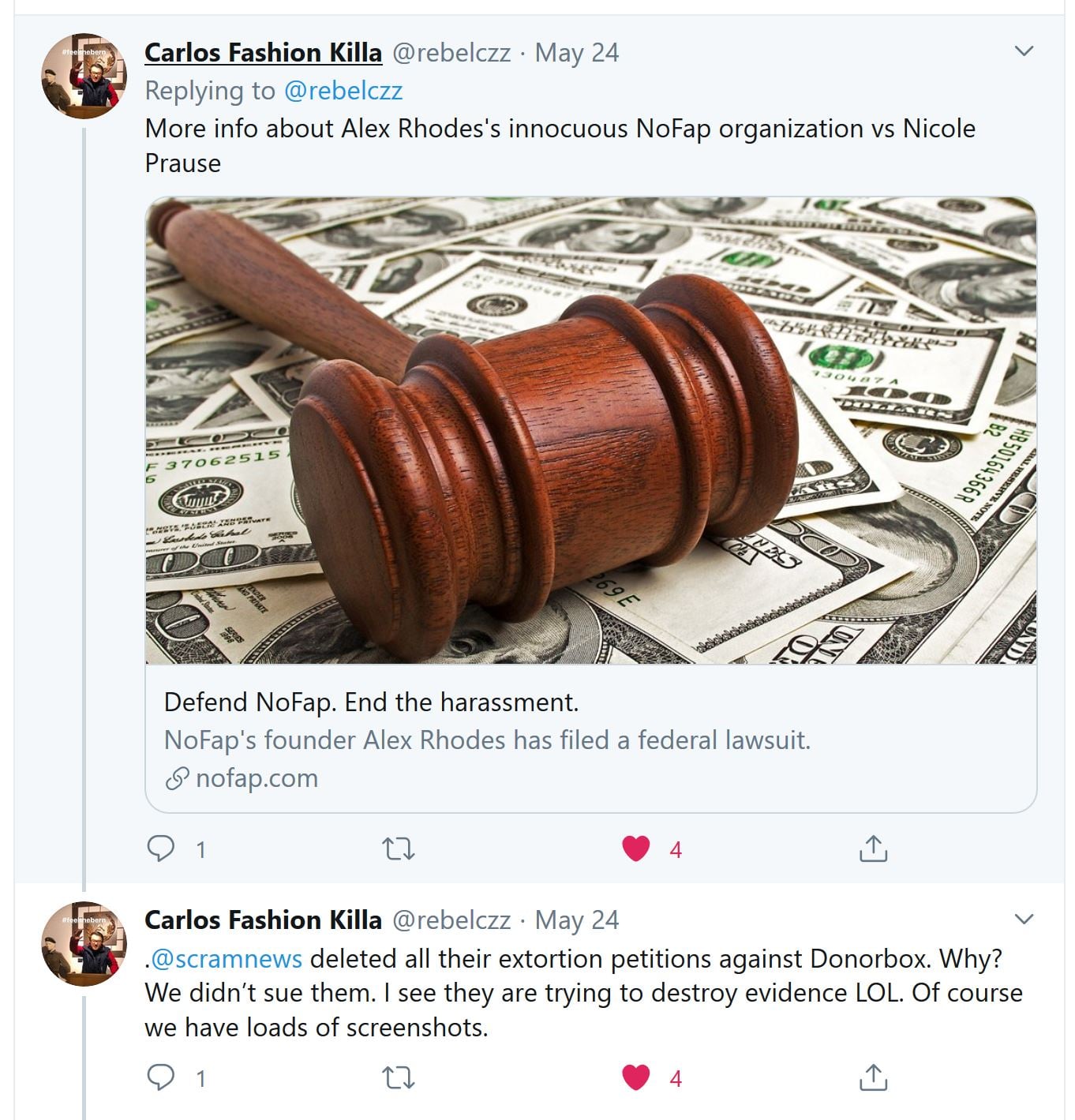The height and width of the screenshot is (1120, 1075).
Task: Share the NoFap lawsuit tweet
Action: pos(873,848)
